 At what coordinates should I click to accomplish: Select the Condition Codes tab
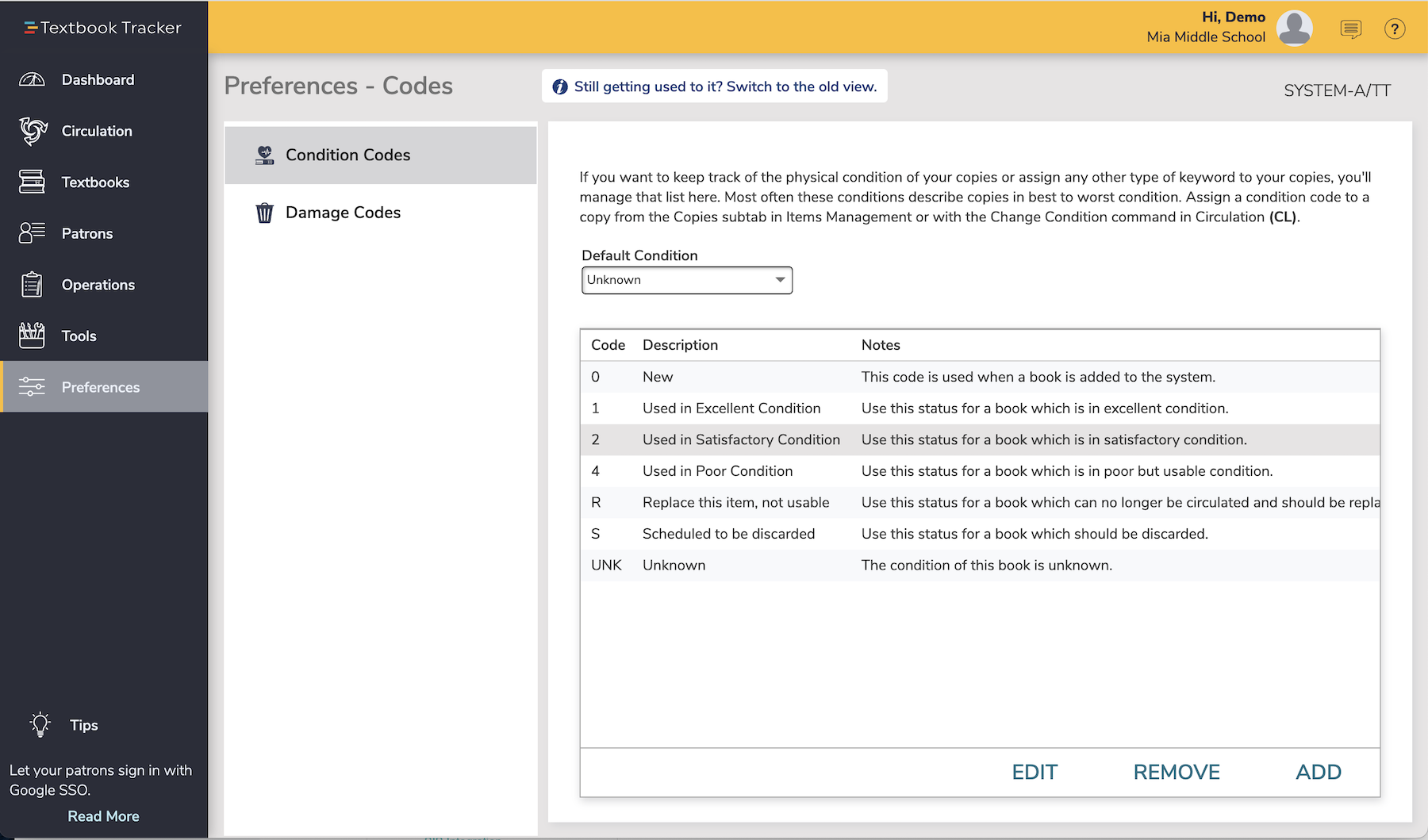[x=381, y=155]
